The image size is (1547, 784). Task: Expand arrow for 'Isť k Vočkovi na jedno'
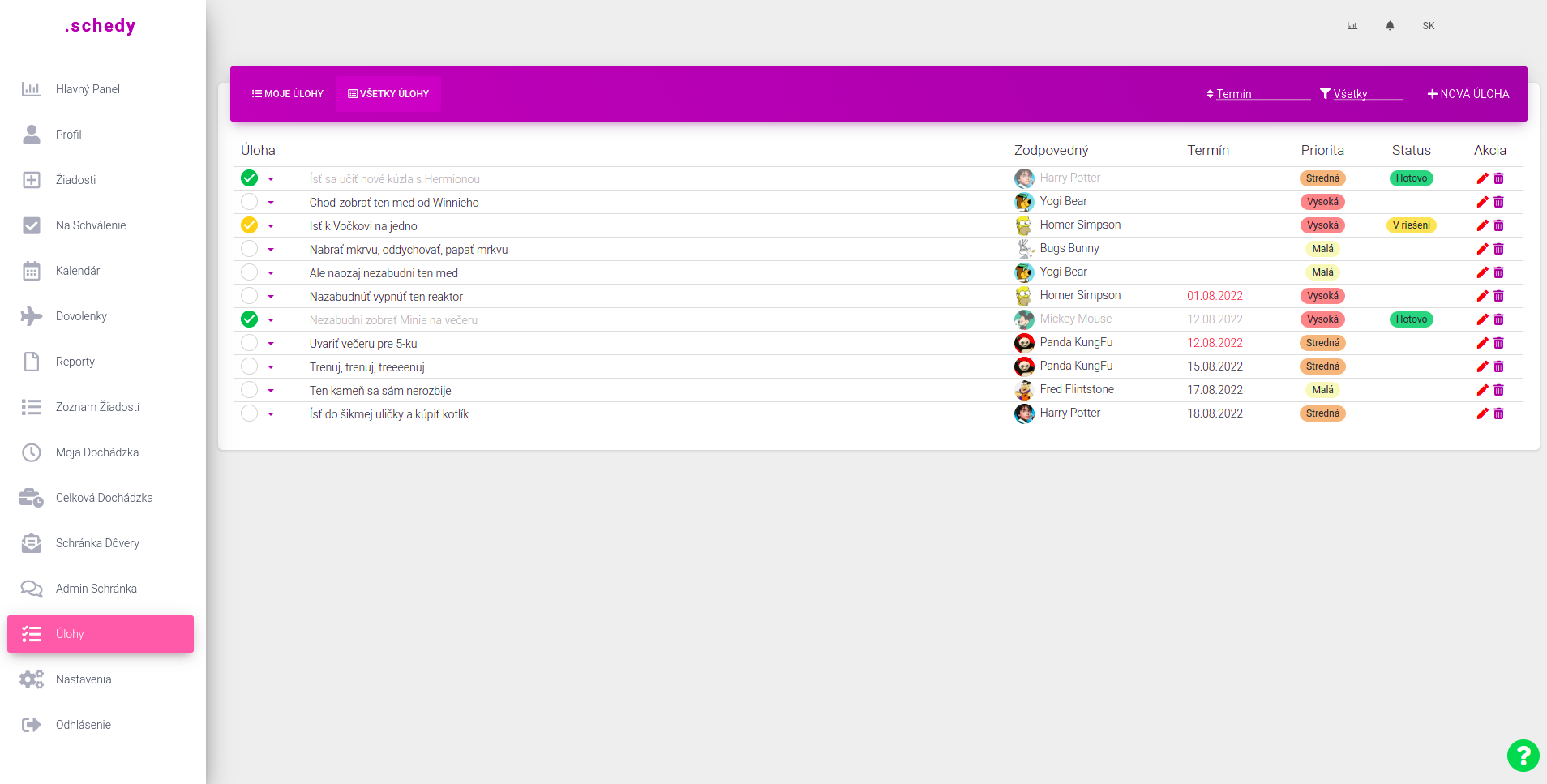[x=271, y=226]
